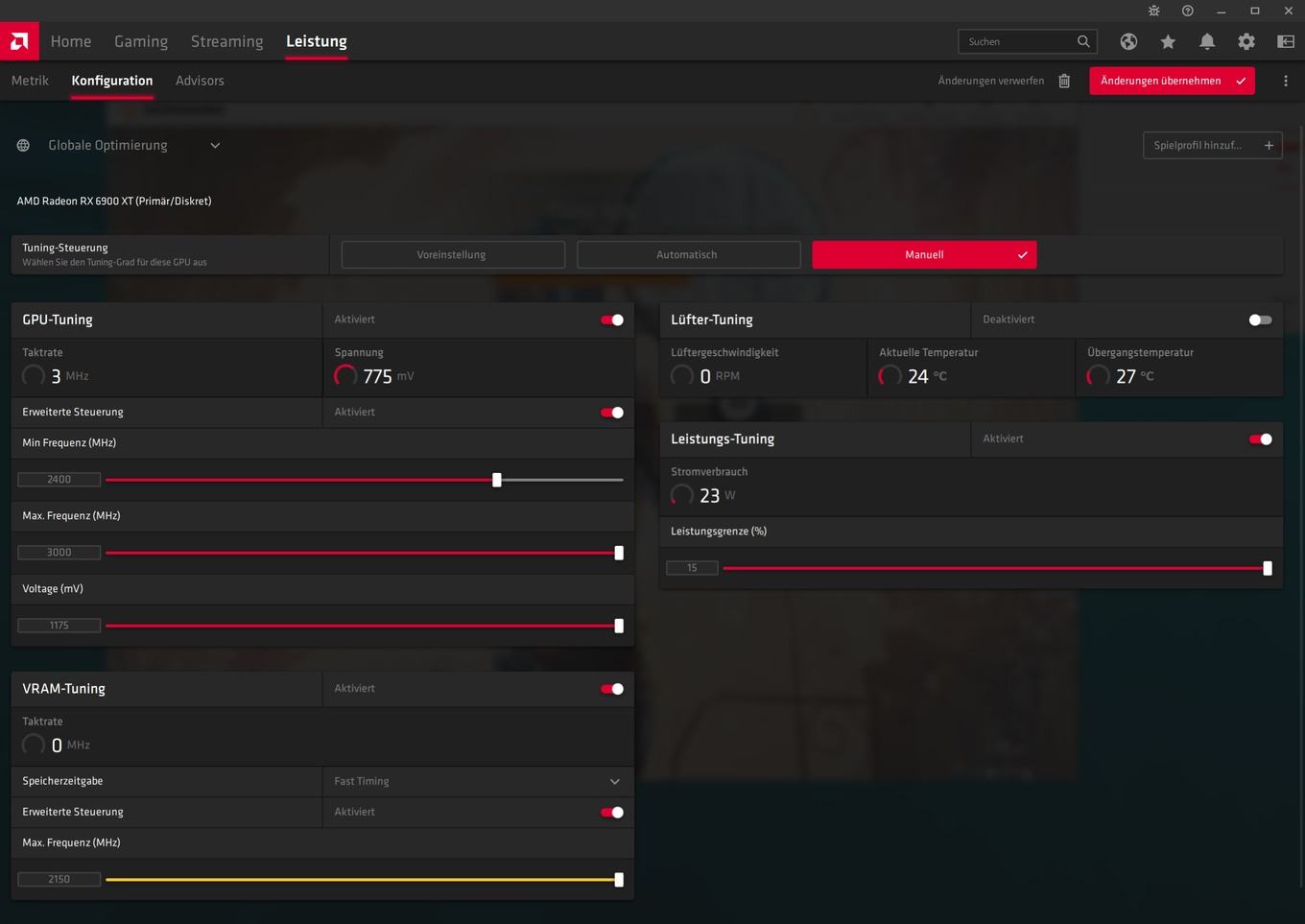
Task: Click the Leistungsgrenze slider handle
Action: pos(1268,568)
